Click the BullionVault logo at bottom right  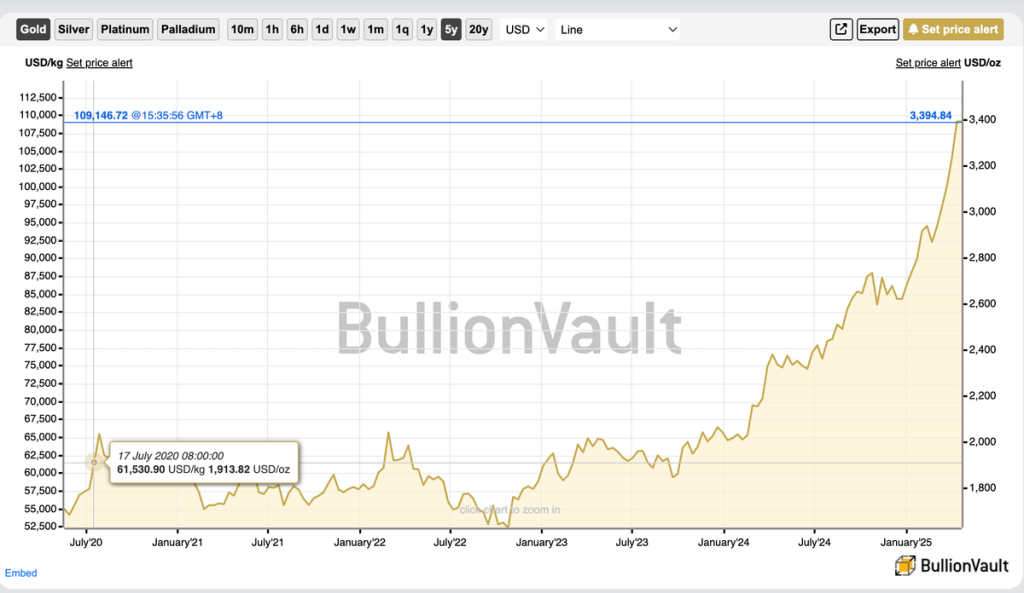pyautogui.click(x=947, y=566)
